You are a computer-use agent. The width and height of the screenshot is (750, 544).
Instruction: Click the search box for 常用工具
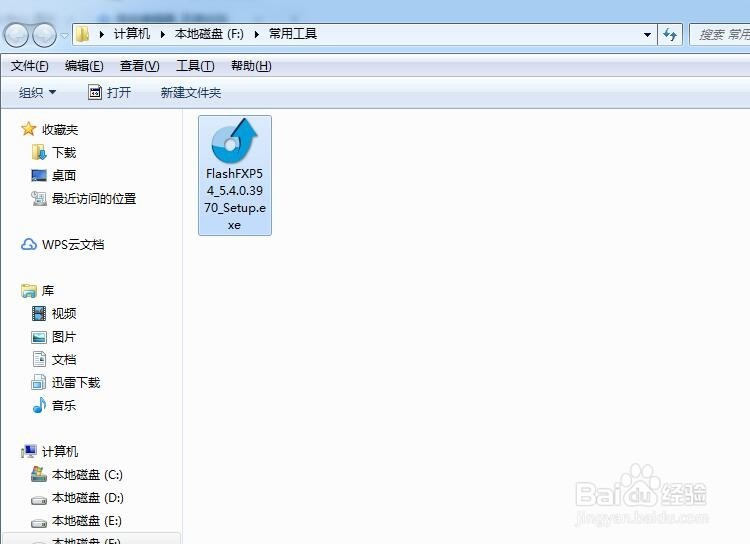tap(720, 34)
